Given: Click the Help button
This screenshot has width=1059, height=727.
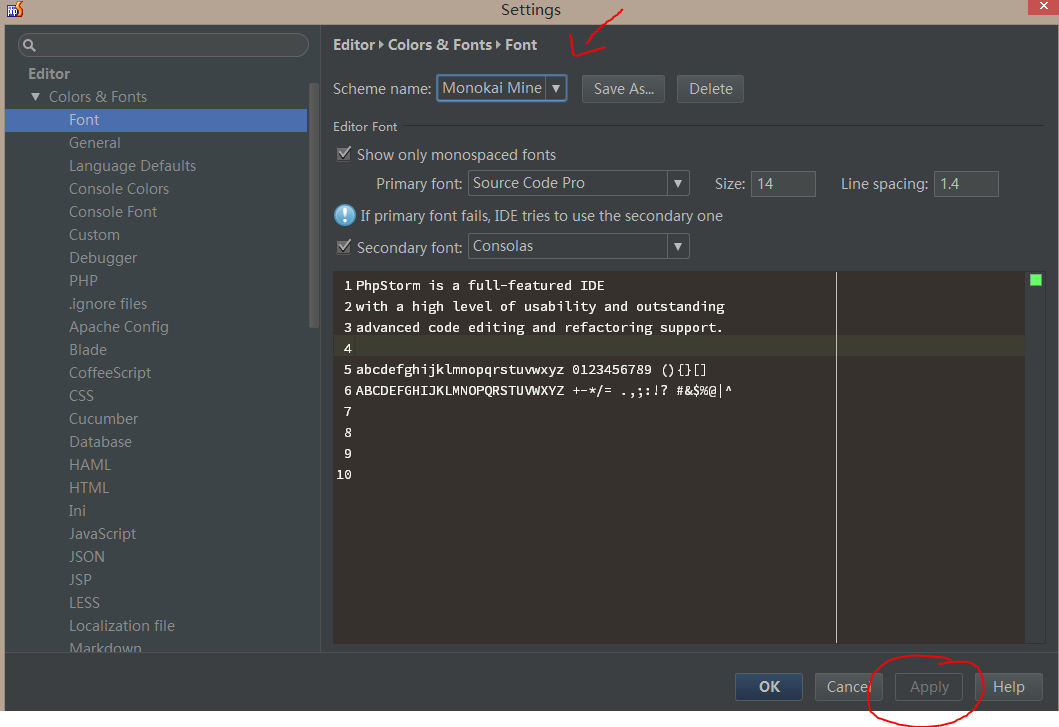Looking at the screenshot, I should tap(1008, 686).
